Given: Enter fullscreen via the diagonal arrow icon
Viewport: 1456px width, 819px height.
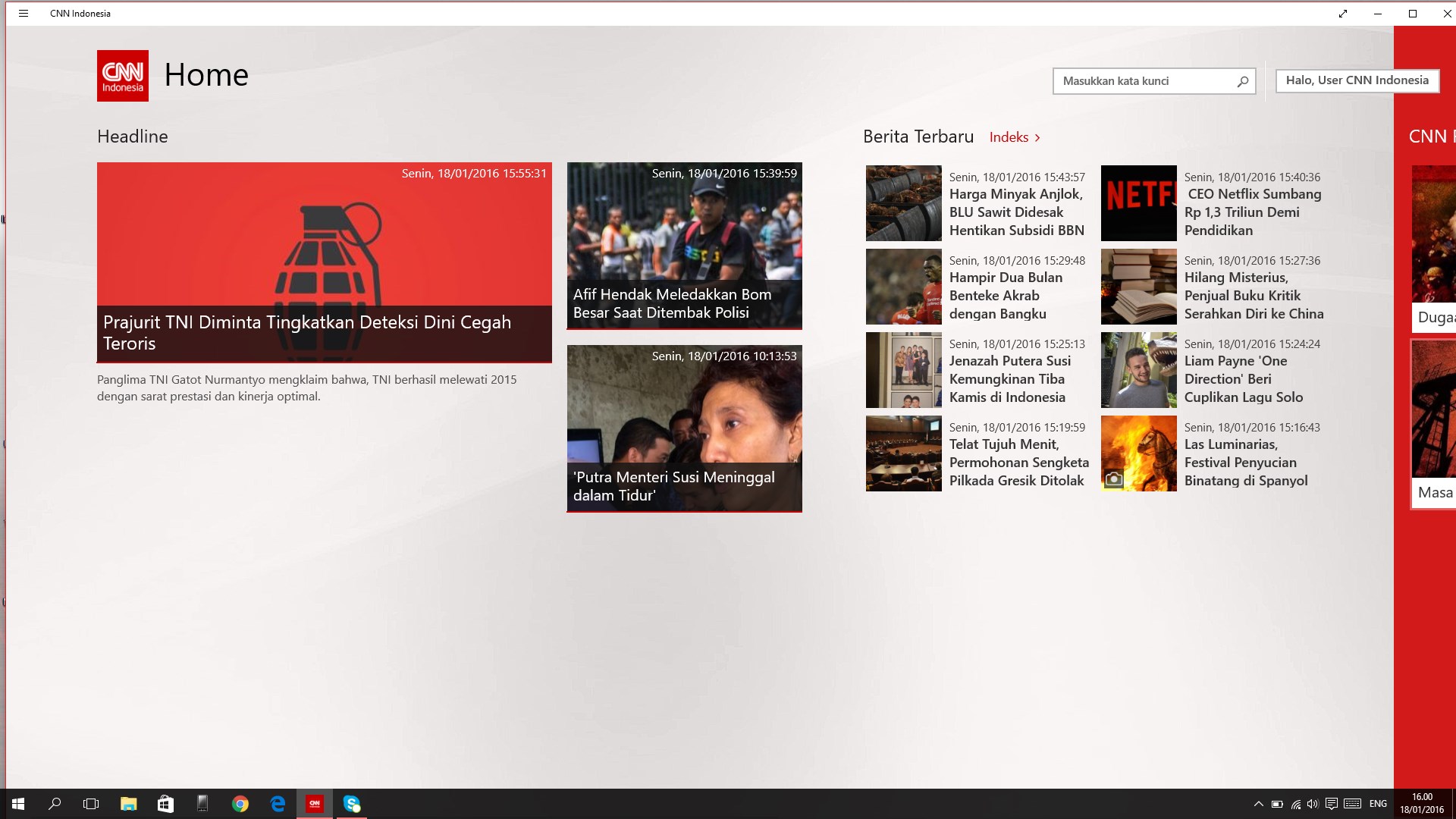Looking at the screenshot, I should [1342, 13].
